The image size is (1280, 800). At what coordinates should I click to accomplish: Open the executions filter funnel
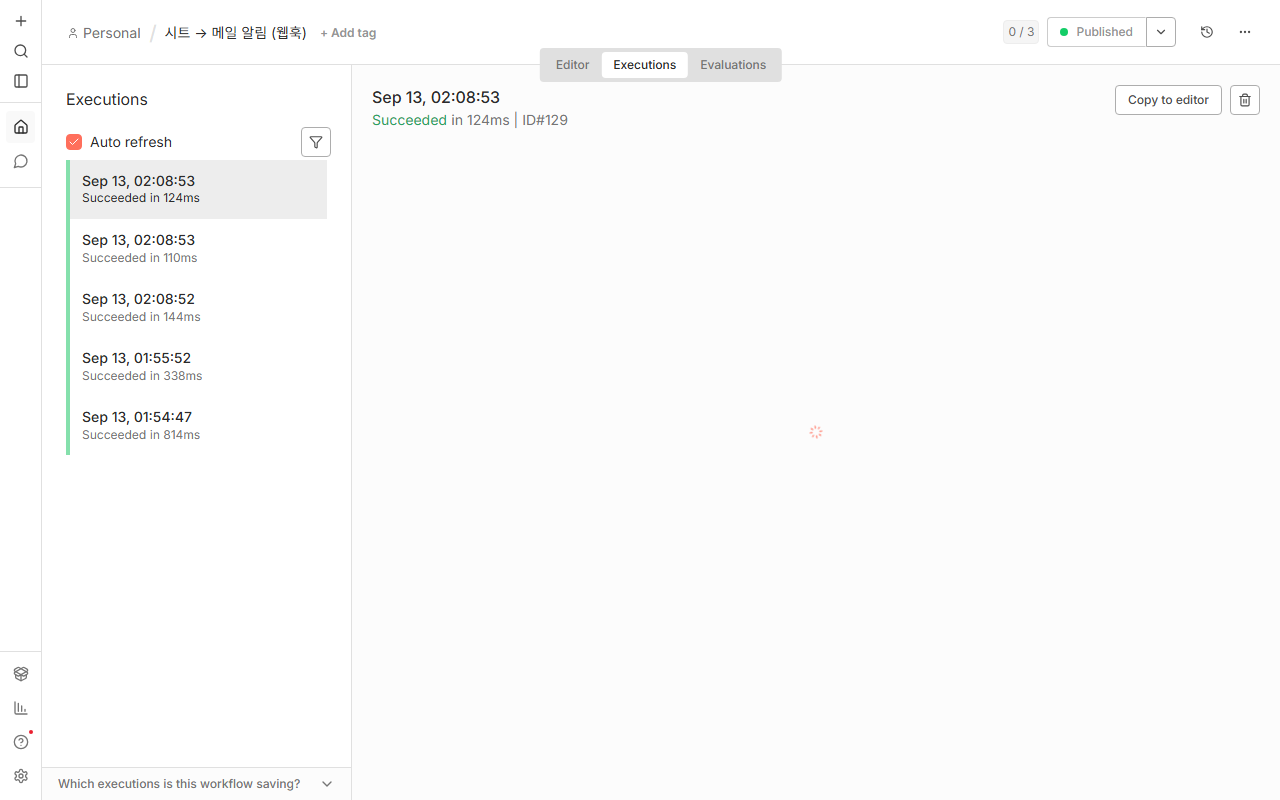coord(316,142)
